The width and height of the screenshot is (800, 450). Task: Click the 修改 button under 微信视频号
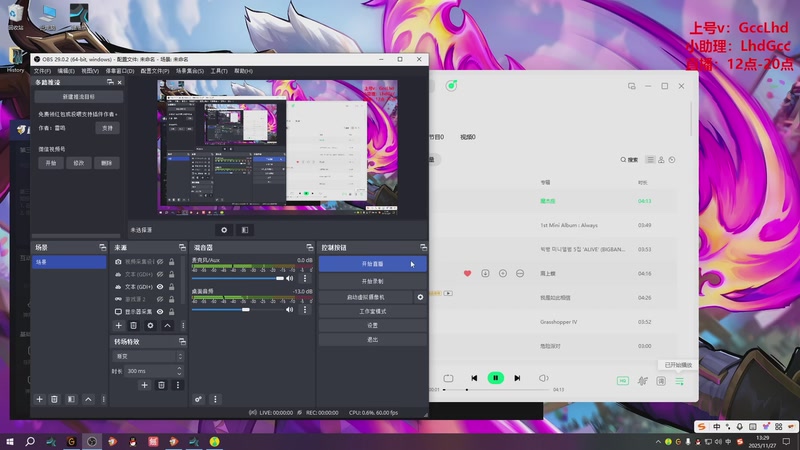pyautogui.click(x=79, y=163)
